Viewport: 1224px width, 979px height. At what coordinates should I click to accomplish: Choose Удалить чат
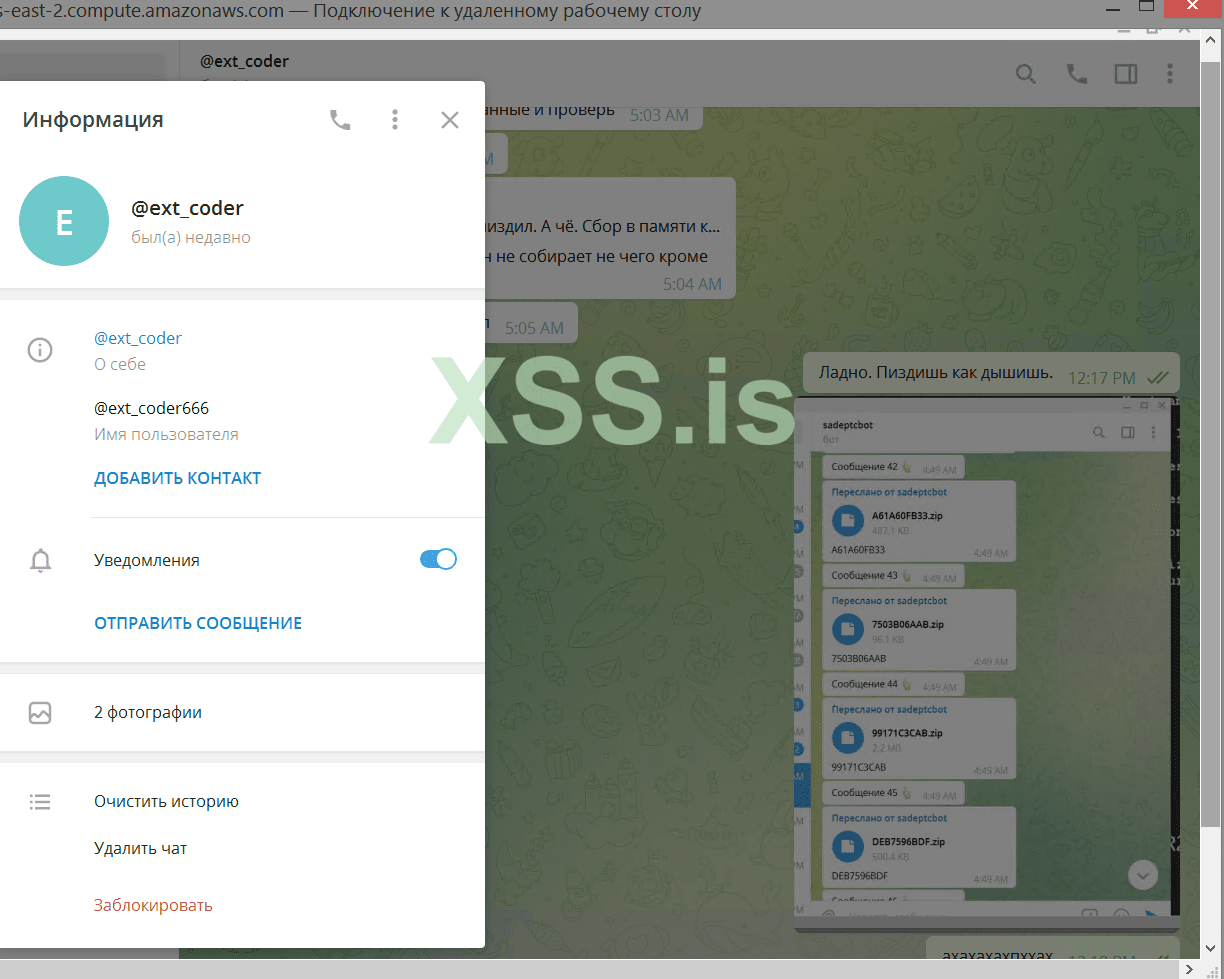point(140,848)
